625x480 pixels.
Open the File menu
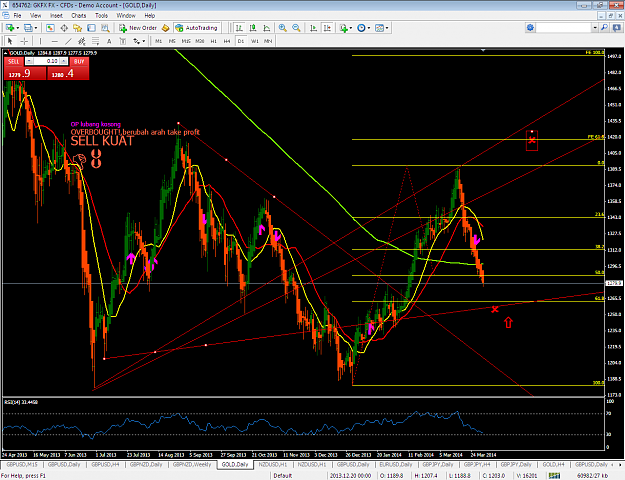pyautogui.click(x=17, y=16)
